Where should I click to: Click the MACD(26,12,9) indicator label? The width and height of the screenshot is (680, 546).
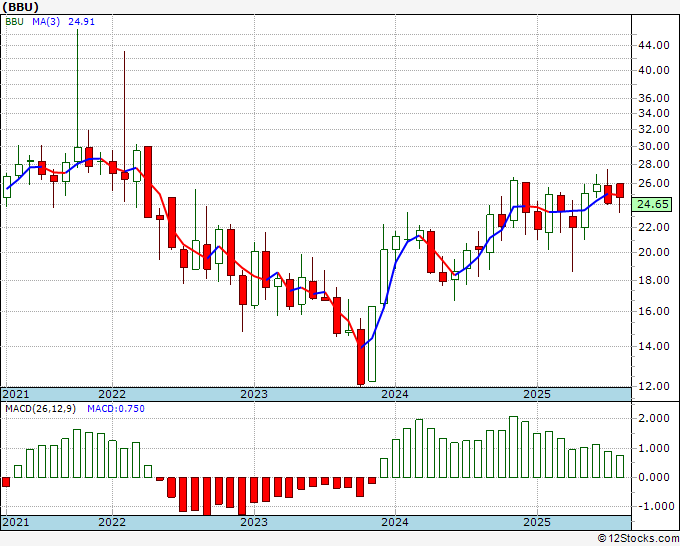[x=40, y=409]
